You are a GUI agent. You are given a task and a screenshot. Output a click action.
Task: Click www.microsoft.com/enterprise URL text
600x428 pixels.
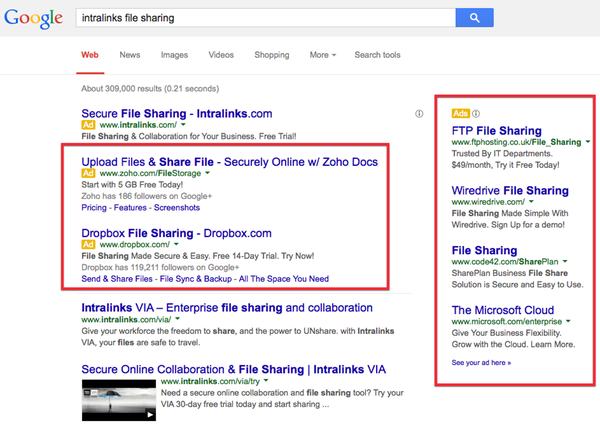(x=507, y=321)
